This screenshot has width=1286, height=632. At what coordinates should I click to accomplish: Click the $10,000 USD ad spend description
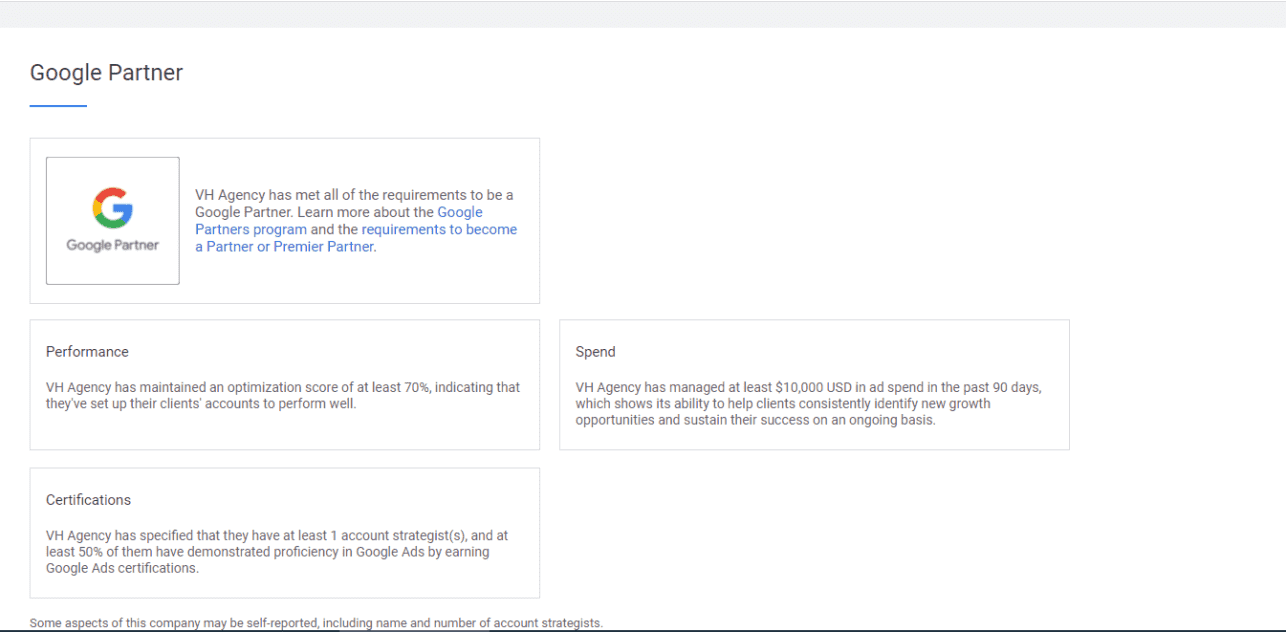click(808, 404)
